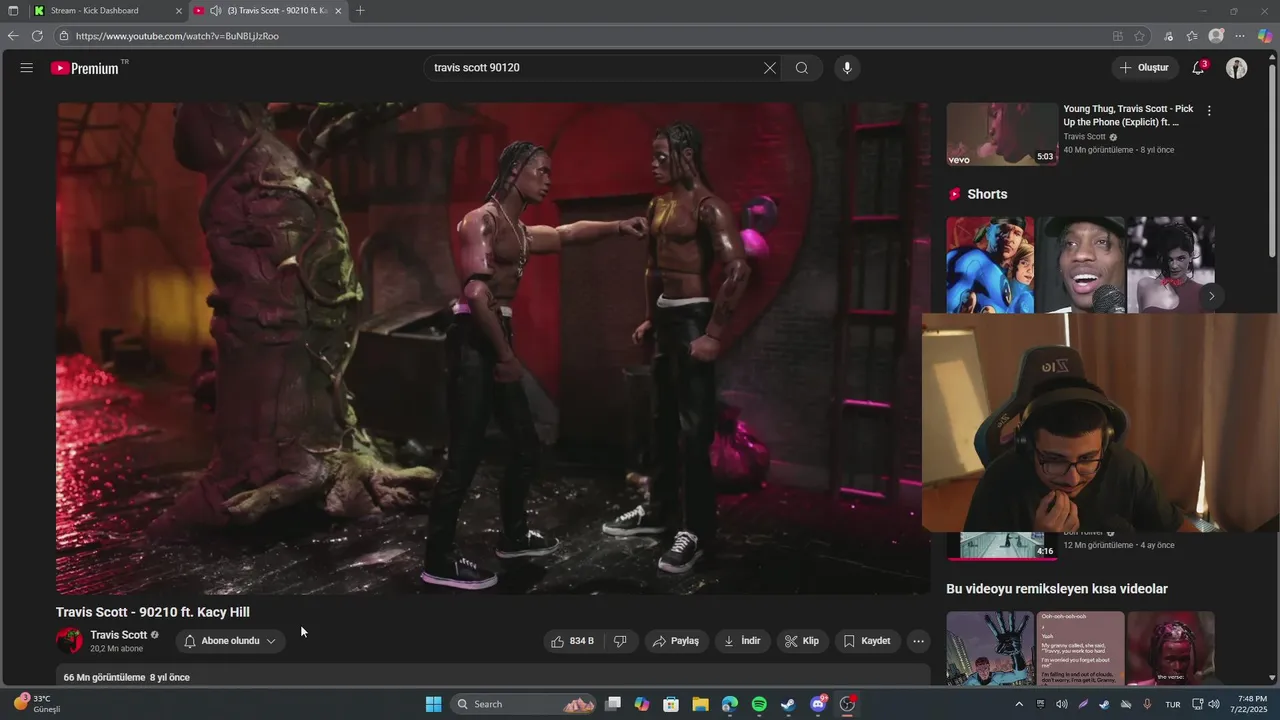Image resolution: width=1280 pixels, height=720 pixels.
Task: Save video with Kaydet button
Action: pos(867,641)
